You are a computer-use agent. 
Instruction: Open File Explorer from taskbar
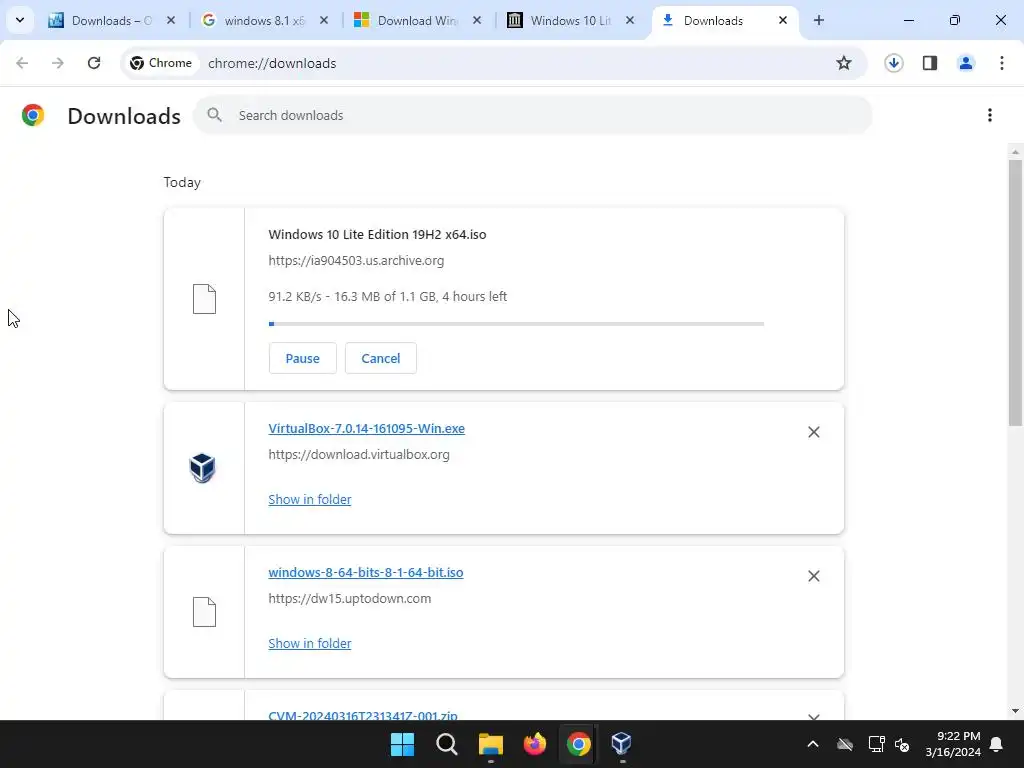point(490,744)
